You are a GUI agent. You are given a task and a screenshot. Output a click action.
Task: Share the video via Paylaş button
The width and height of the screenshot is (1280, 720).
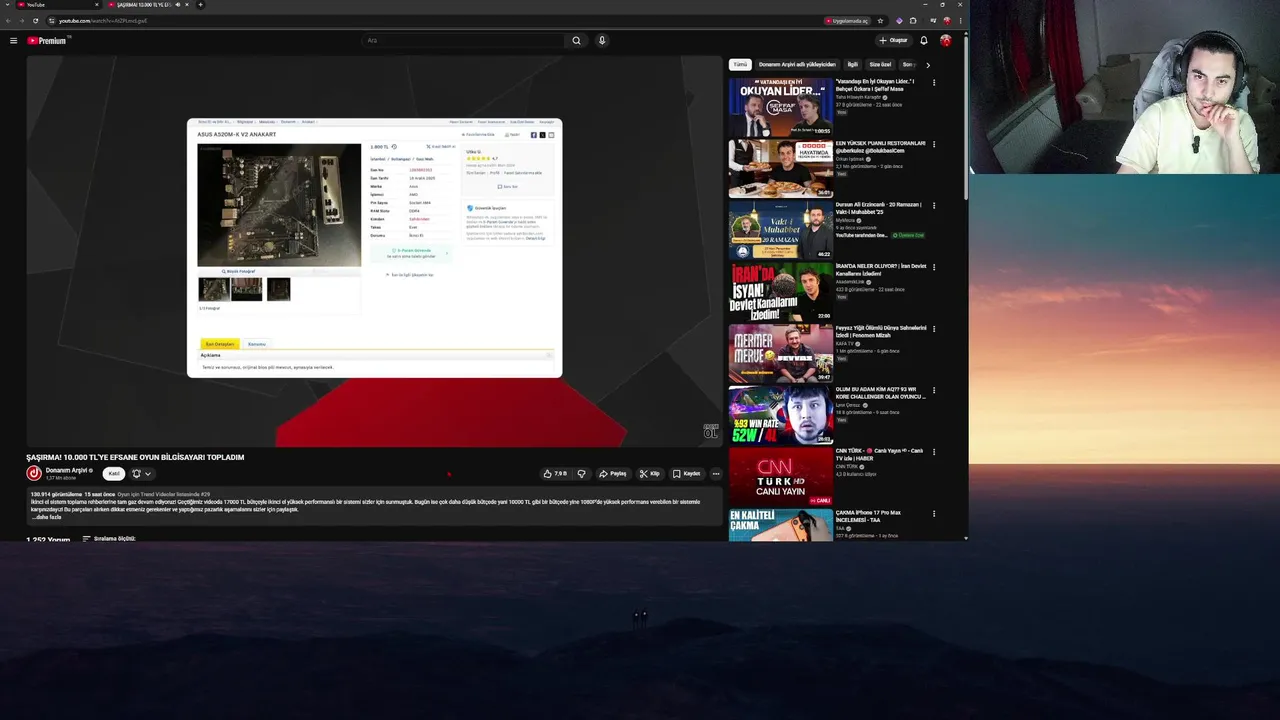612,474
